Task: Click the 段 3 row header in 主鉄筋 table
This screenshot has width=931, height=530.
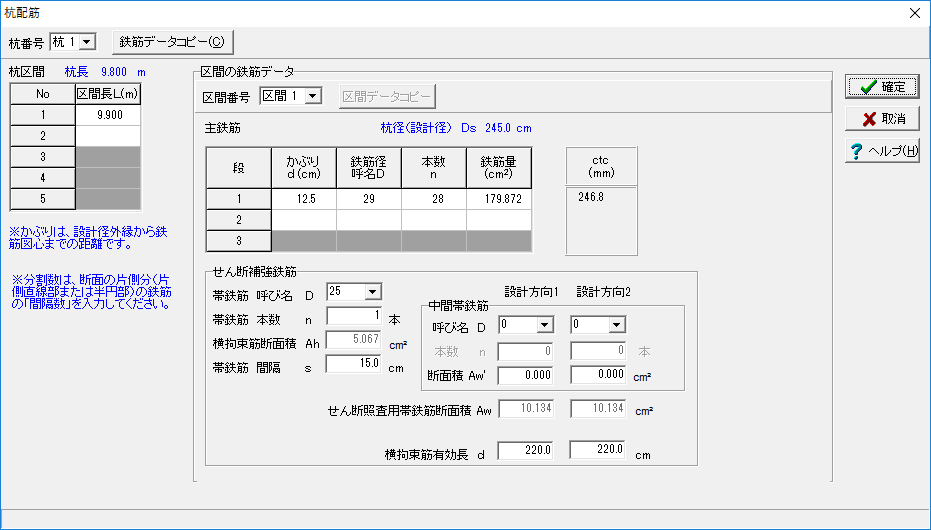Action: click(239, 240)
